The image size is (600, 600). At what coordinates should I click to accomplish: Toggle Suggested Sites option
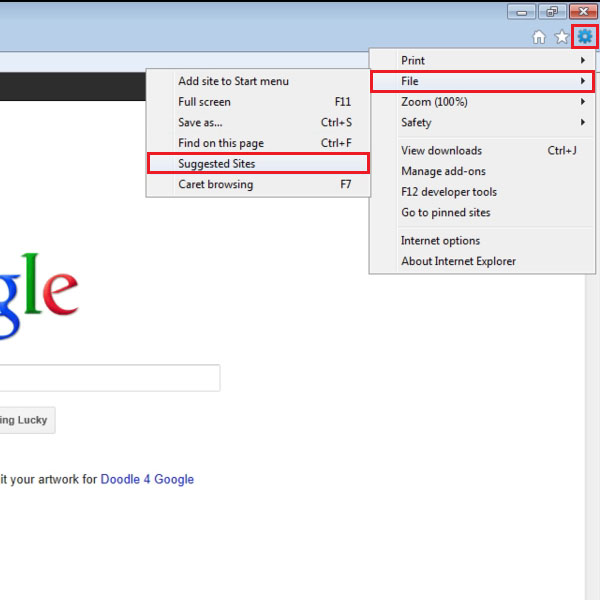point(257,164)
